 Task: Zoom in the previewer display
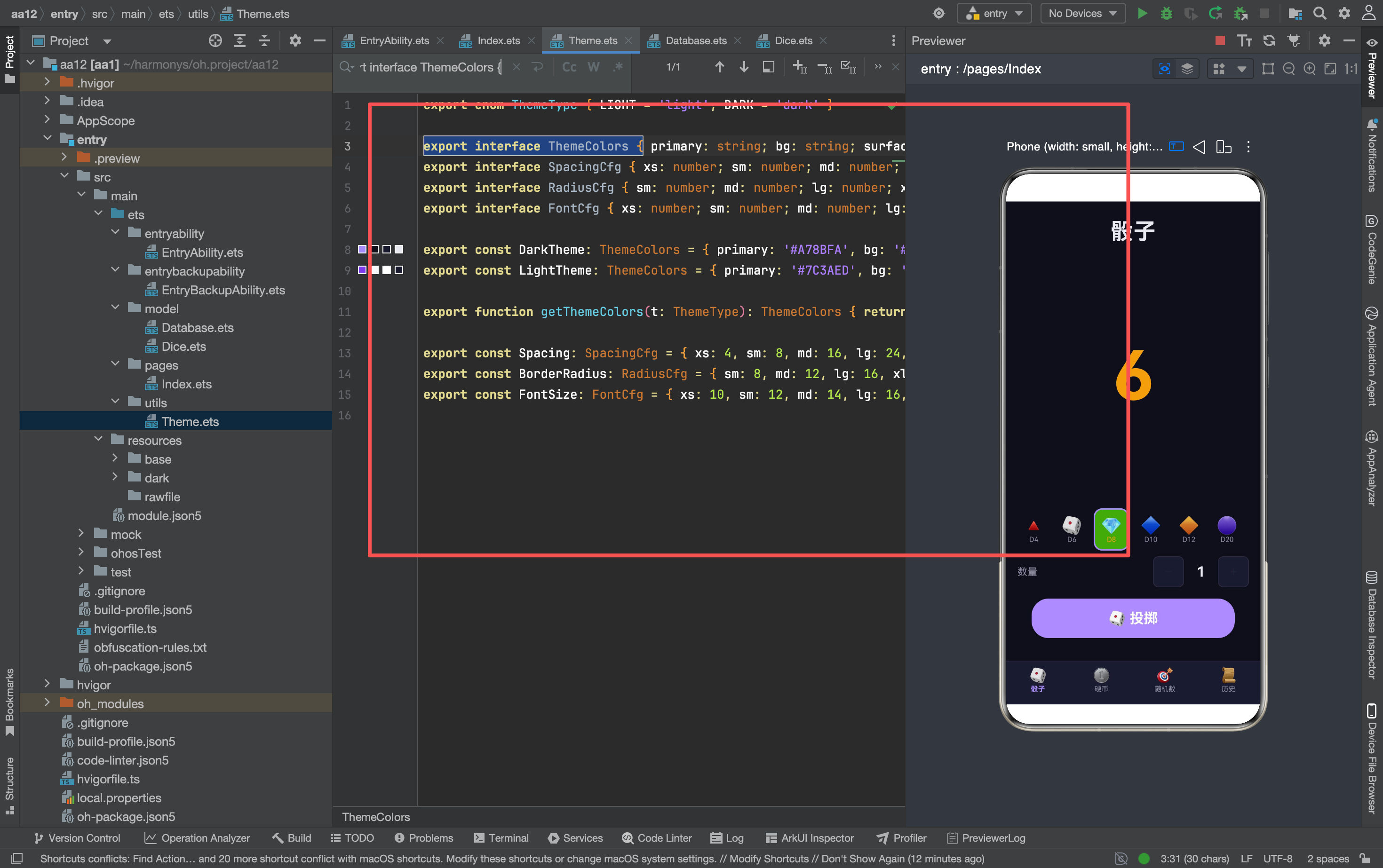coord(1310,69)
